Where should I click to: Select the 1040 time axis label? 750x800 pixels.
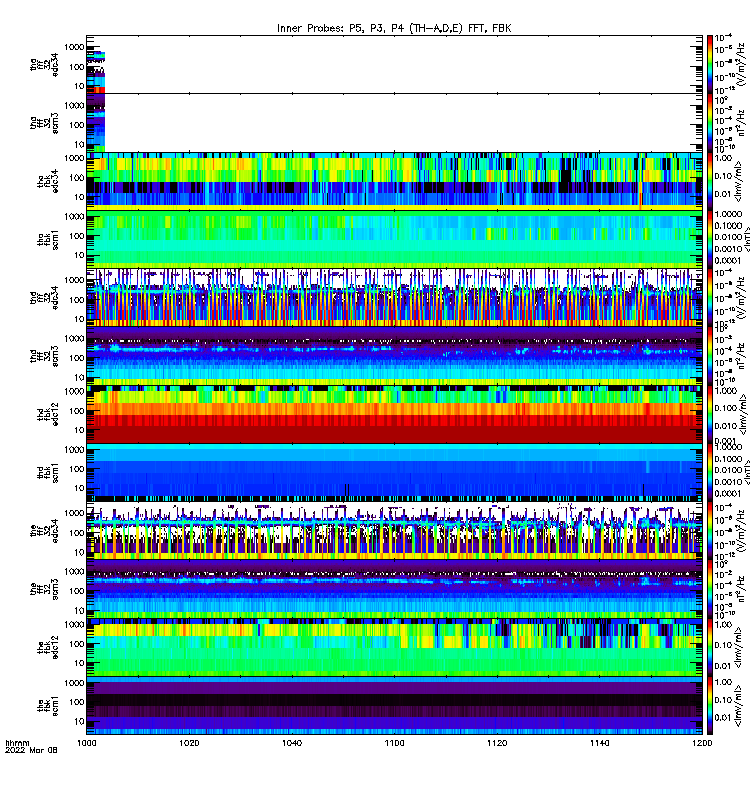click(x=292, y=743)
